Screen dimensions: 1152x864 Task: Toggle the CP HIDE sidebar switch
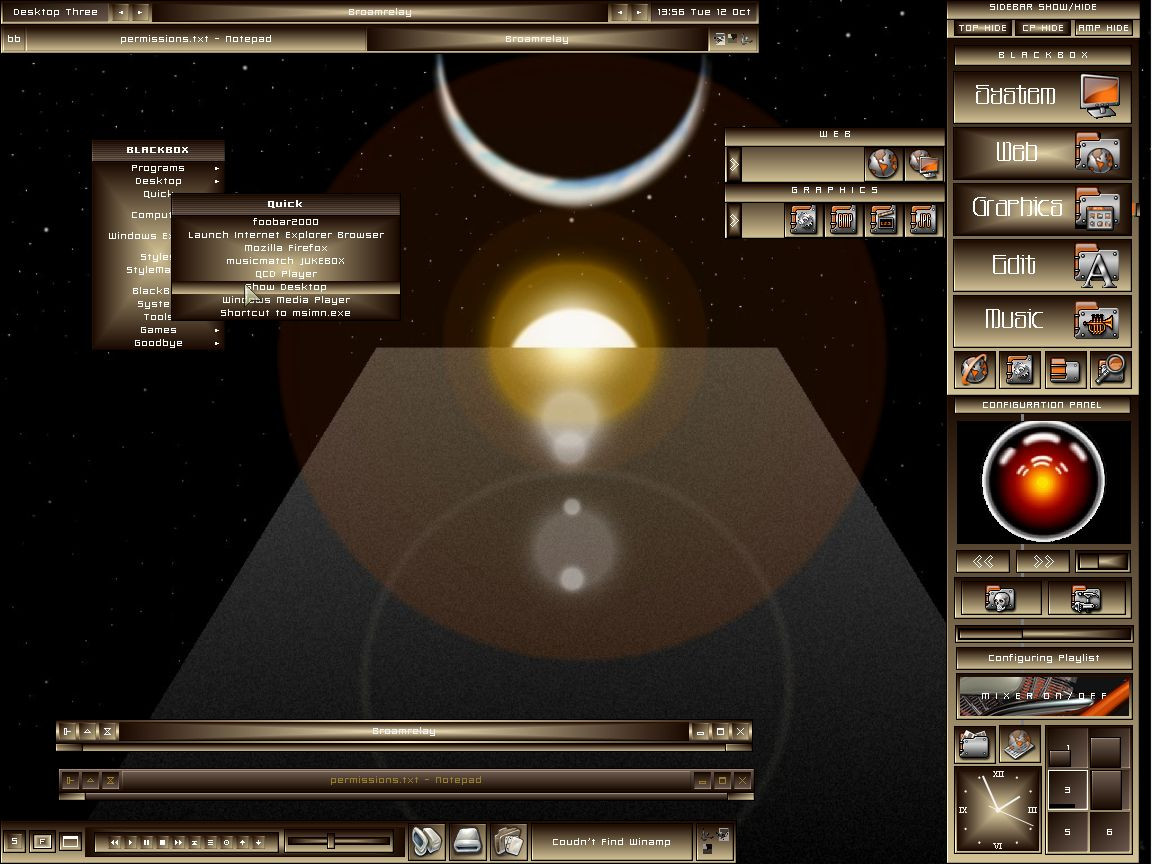pos(1043,28)
